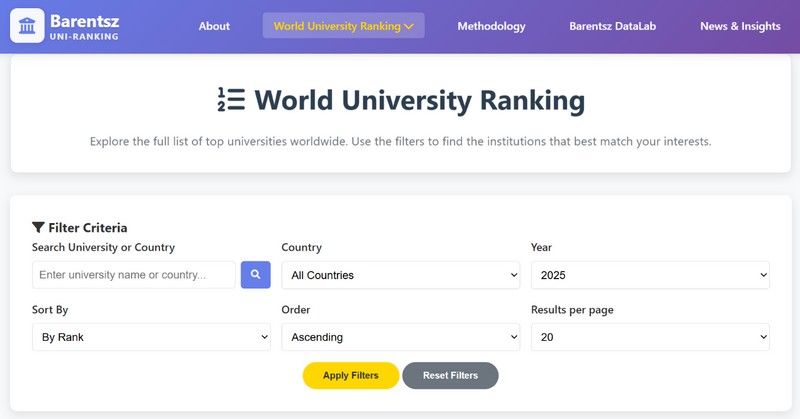Click the yellow Apply Filters button
The width and height of the screenshot is (800, 419).
coord(351,376)
